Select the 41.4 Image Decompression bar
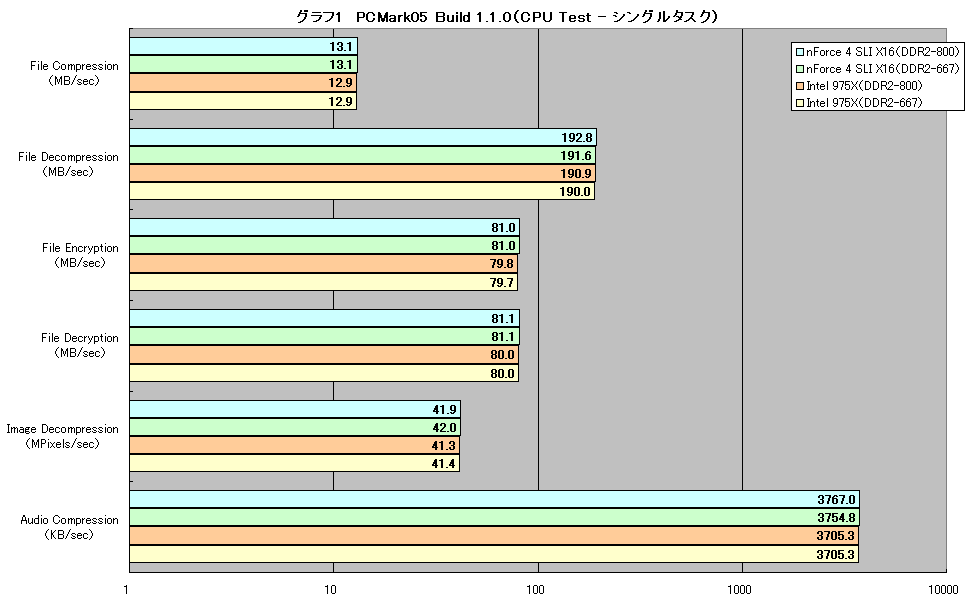 pyautogui.click(x=294, y=463)
